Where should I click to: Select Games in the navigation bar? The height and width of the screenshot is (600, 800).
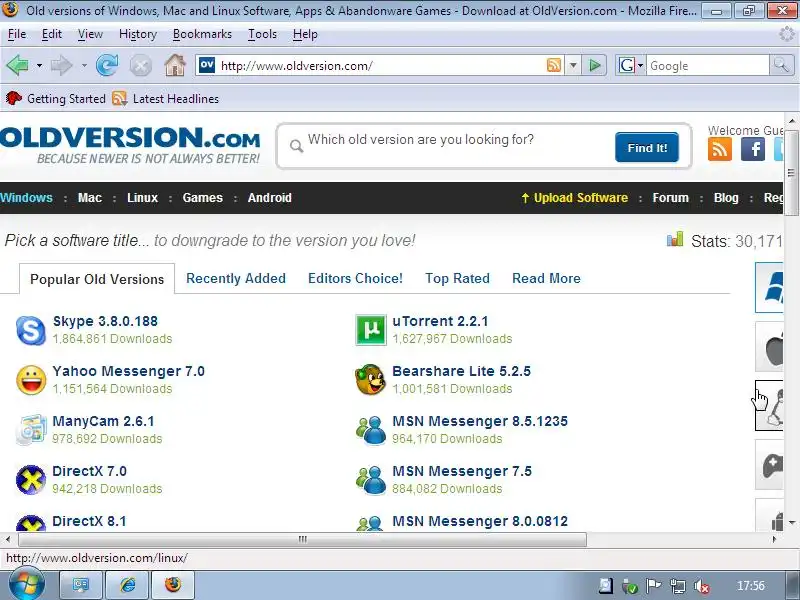pos(203,198)
